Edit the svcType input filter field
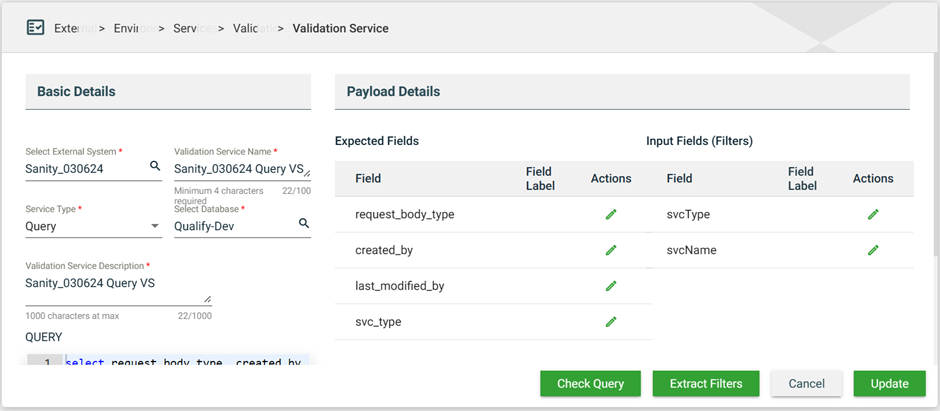The image size is (940, 411). pyautogui.click(x=873, y=214)
